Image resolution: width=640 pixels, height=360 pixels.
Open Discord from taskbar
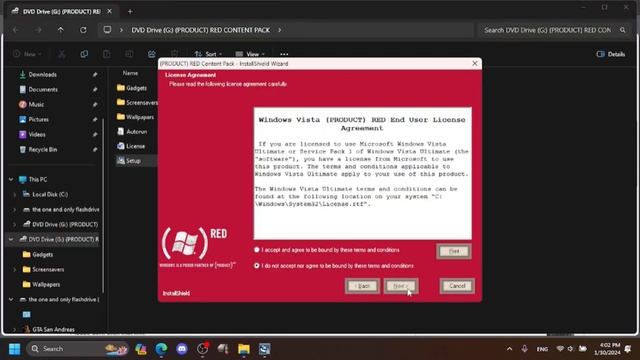click(x=182, y=349)
